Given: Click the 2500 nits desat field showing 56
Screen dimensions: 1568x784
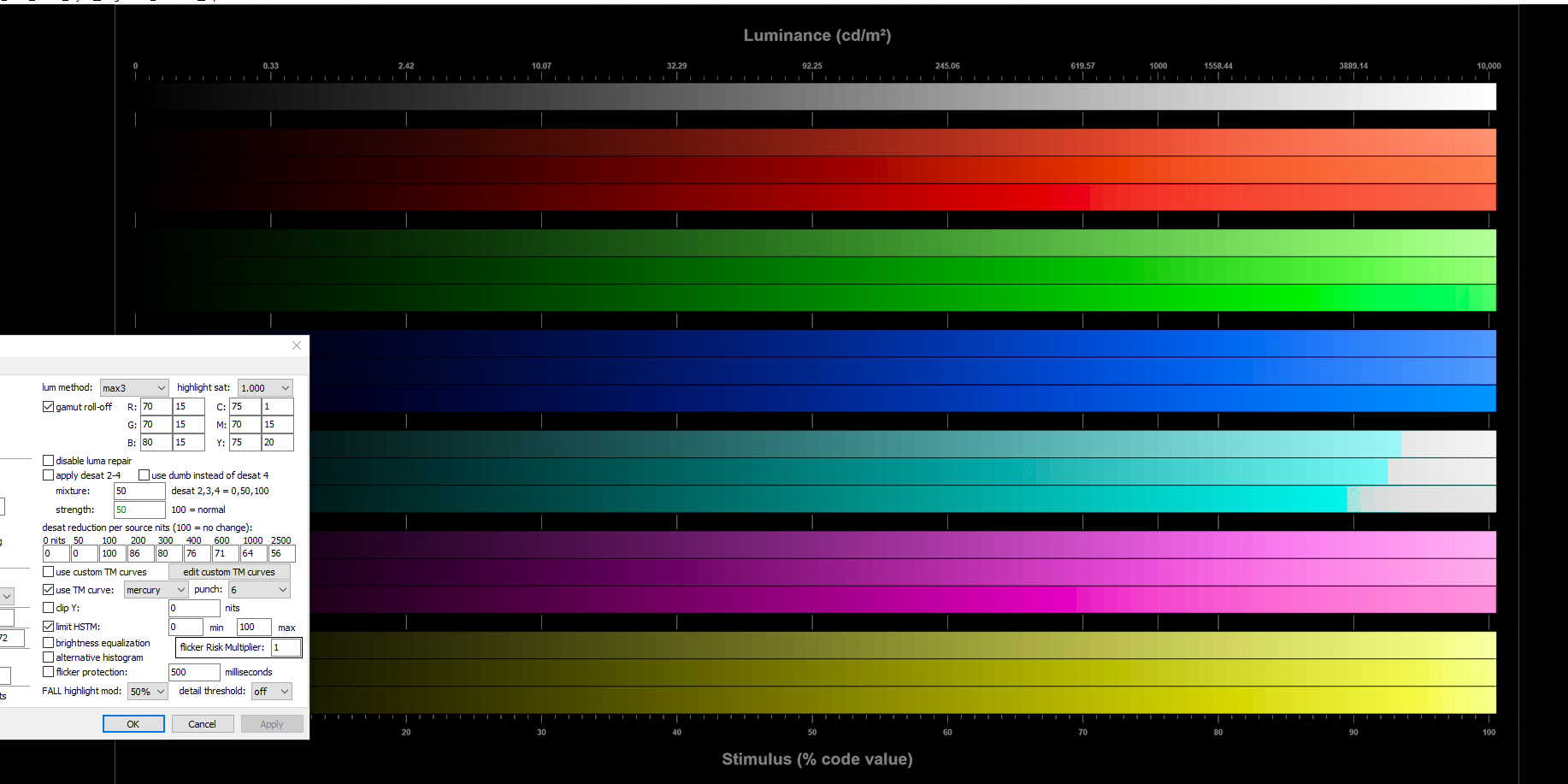Looking at the screenshot, I should point(281,554).
